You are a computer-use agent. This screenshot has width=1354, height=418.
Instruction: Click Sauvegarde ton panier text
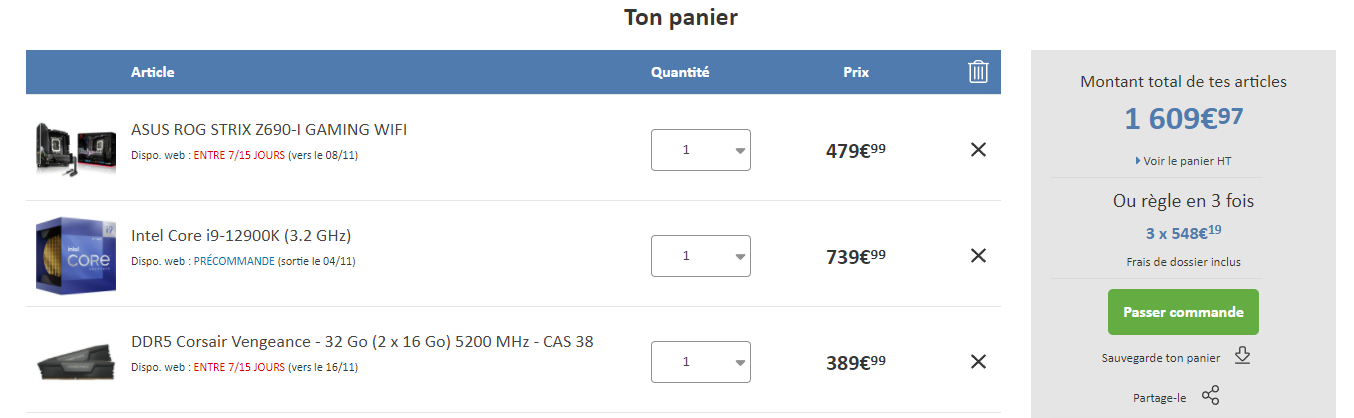pyautogui.click(x=1160, y=357)
